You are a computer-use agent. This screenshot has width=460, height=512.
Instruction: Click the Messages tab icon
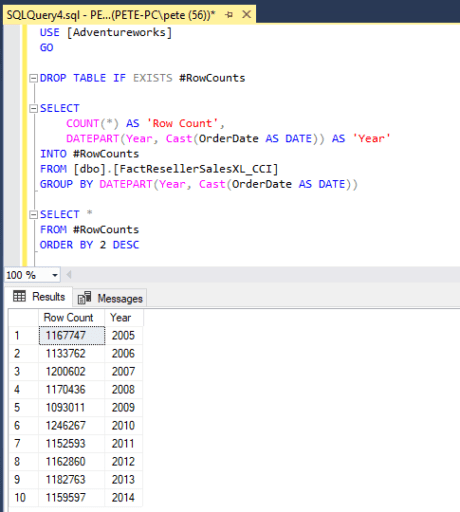click(84, 298)
